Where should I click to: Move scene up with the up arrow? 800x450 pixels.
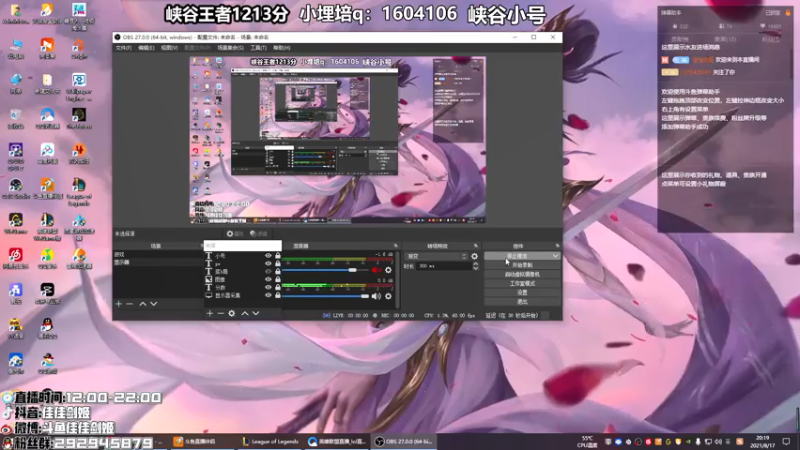143,304
